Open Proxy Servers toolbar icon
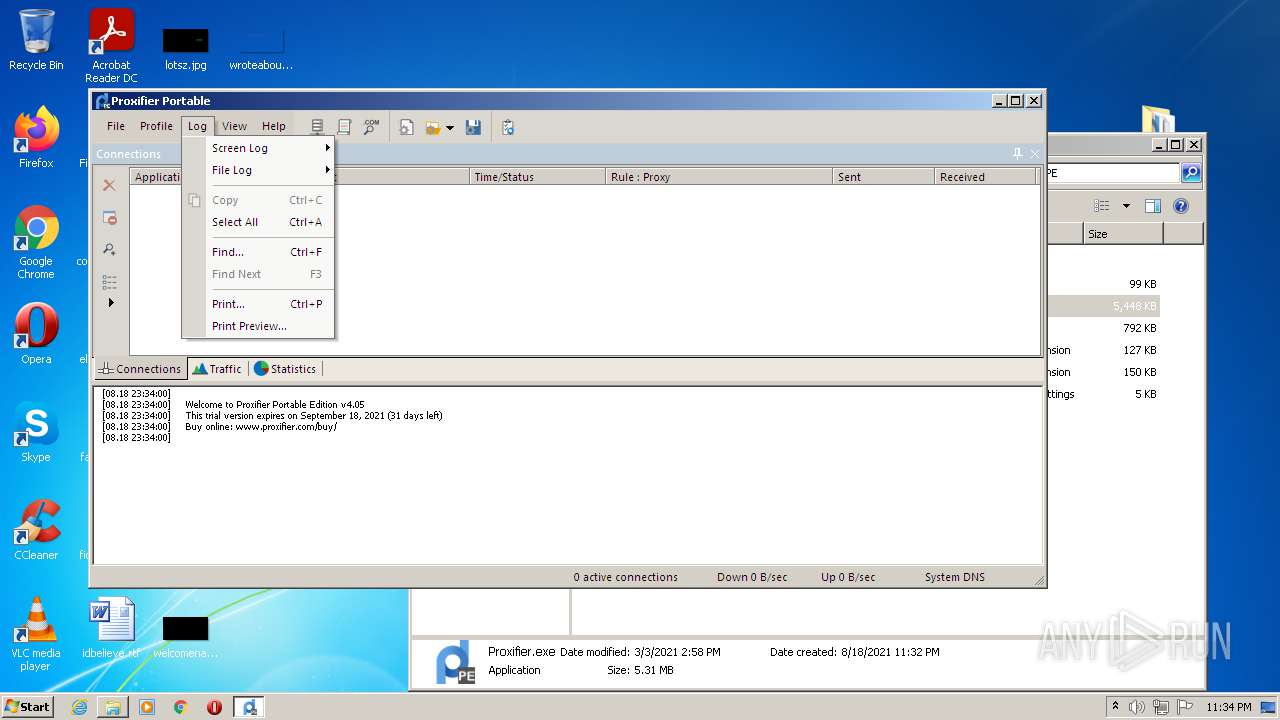Image resolution: width=1280 pixels, height=720 pixels. [x=317, y=127]
